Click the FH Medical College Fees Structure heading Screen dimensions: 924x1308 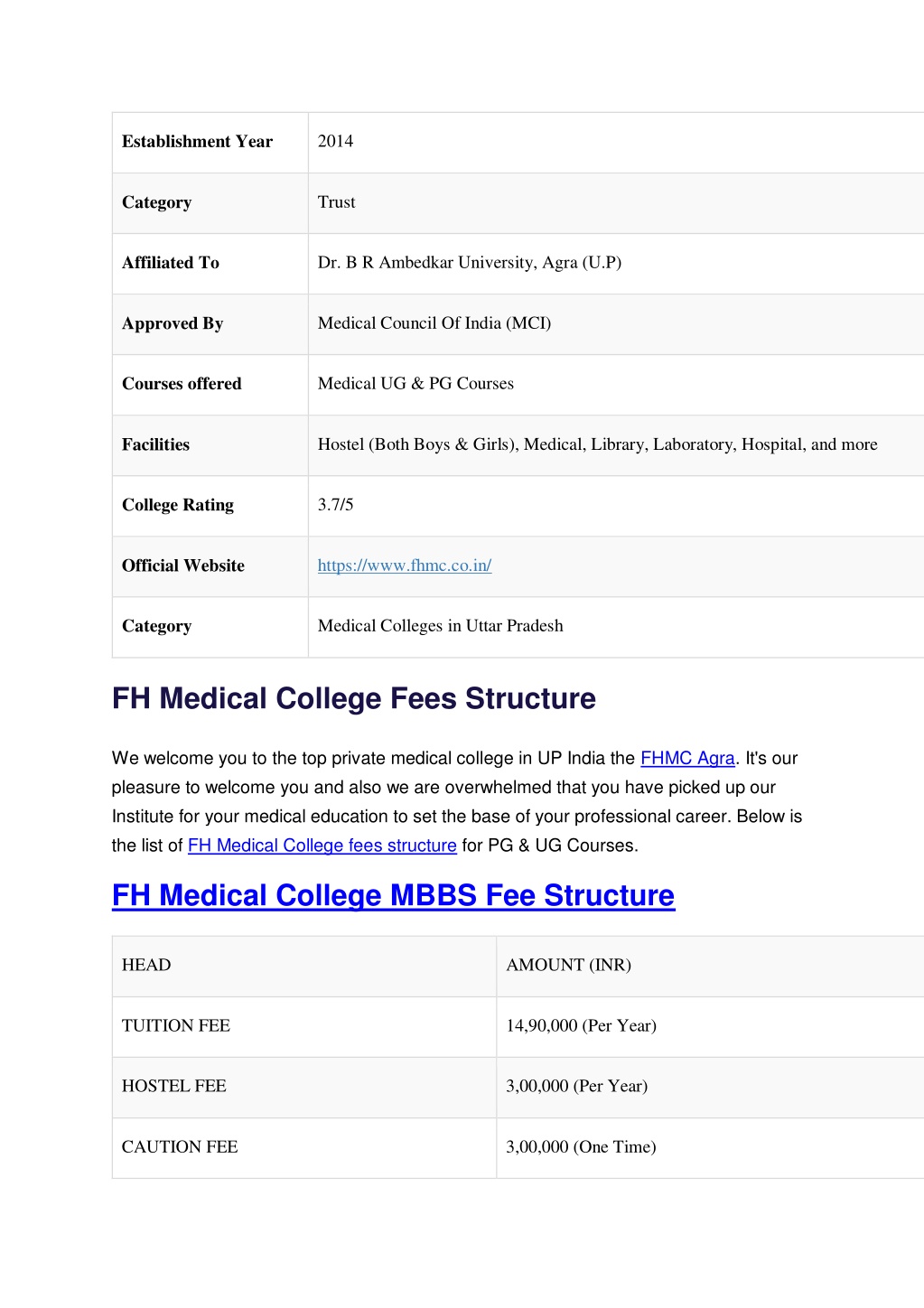point(354,698)
